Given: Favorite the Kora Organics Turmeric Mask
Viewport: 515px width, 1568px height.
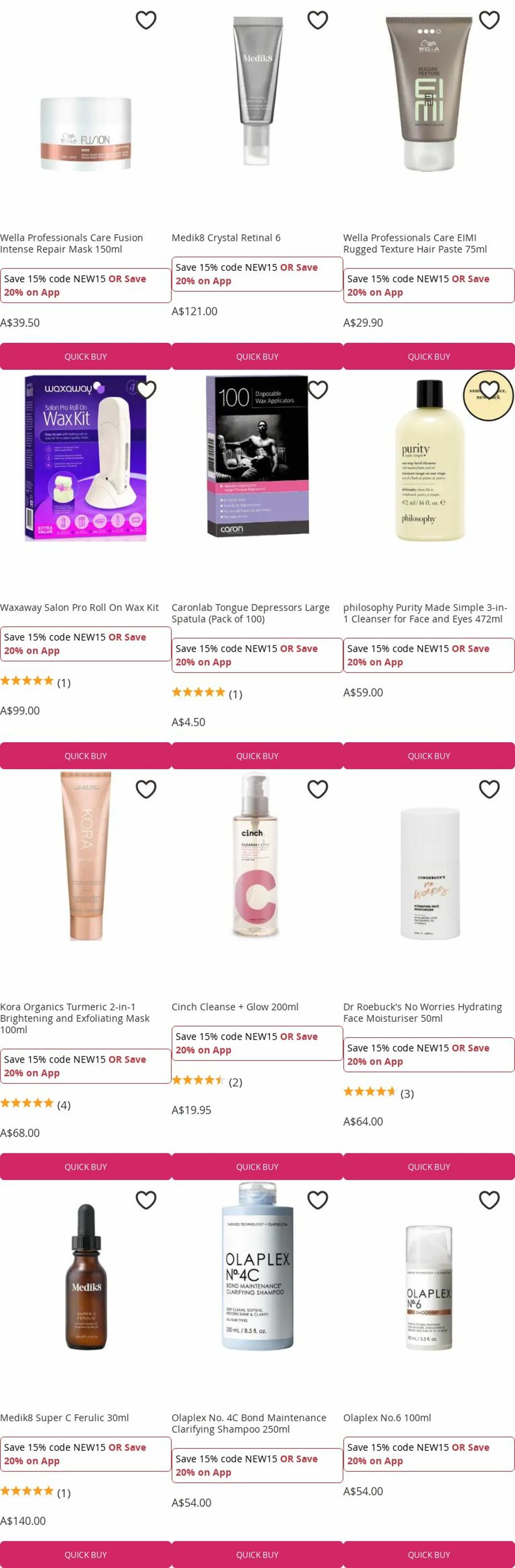Looking at the screenshot, I should click(146, 789).
